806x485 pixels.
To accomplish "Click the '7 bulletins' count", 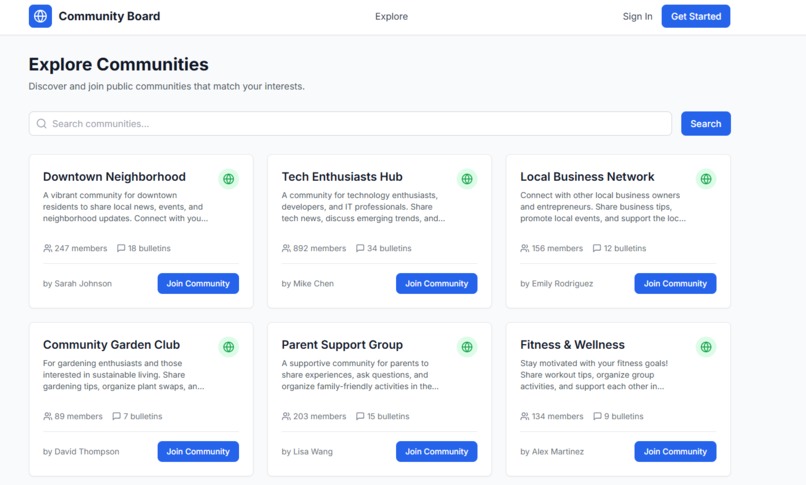I will coord(143,416).
